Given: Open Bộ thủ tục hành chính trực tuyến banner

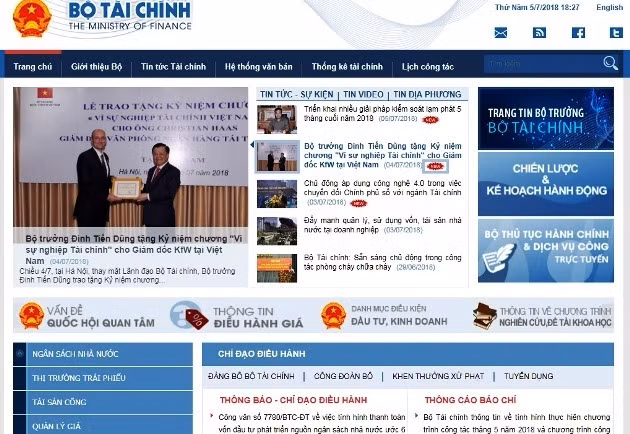Looking at the screenshot, I should coord(546,251).
